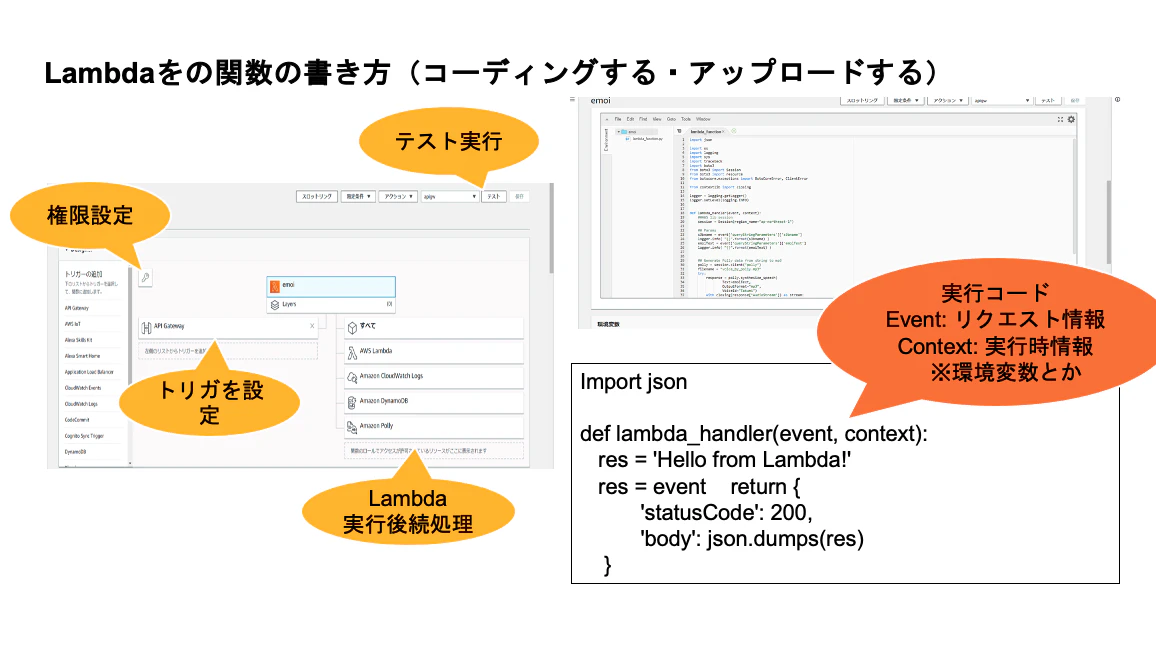Open the Find menu in the code editor
This screenshot has height=652, width=1156.
pyautogui.click(x=643, y=119)
